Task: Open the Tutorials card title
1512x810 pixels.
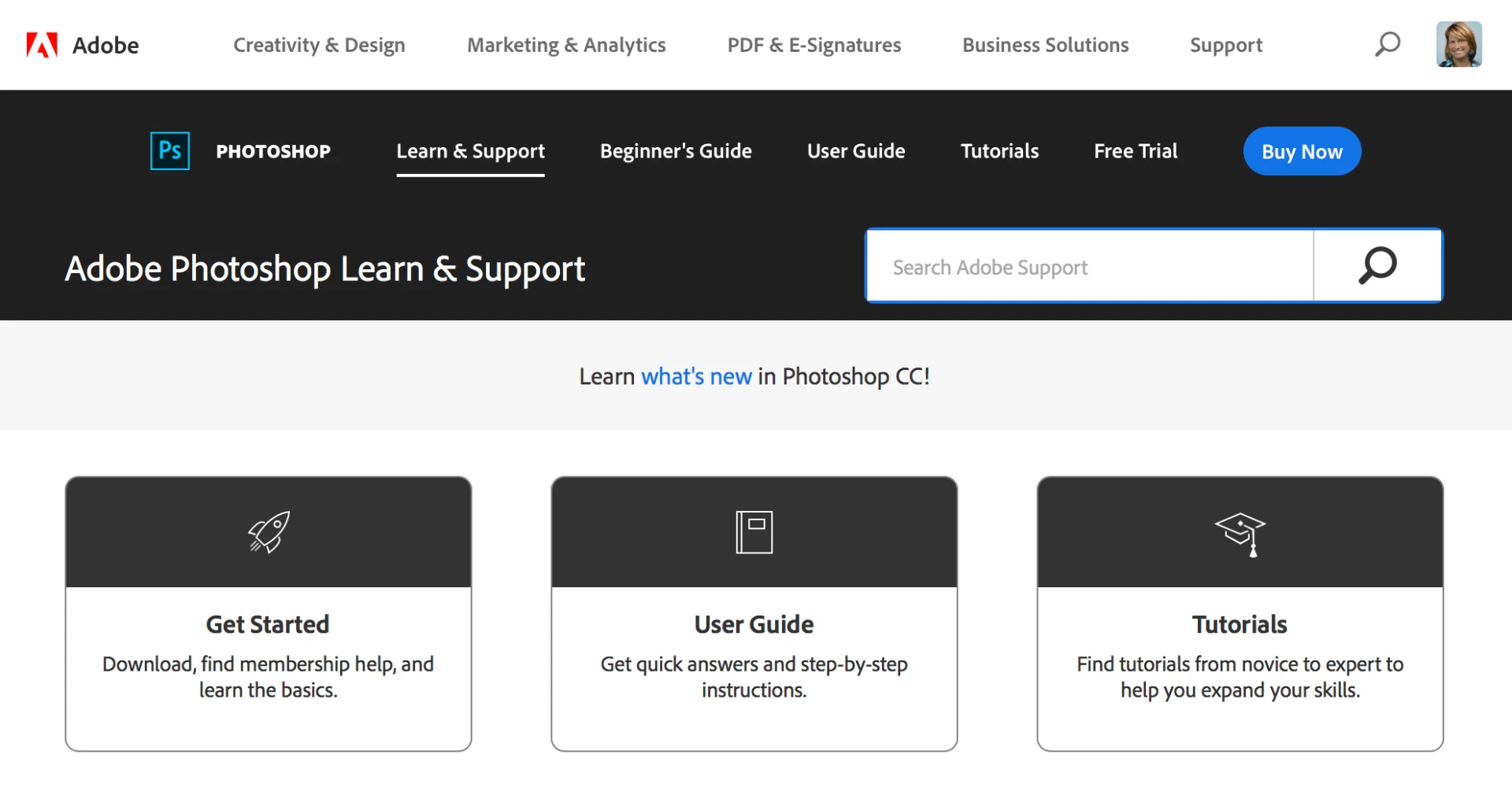Action: [x=1240, y=624]
